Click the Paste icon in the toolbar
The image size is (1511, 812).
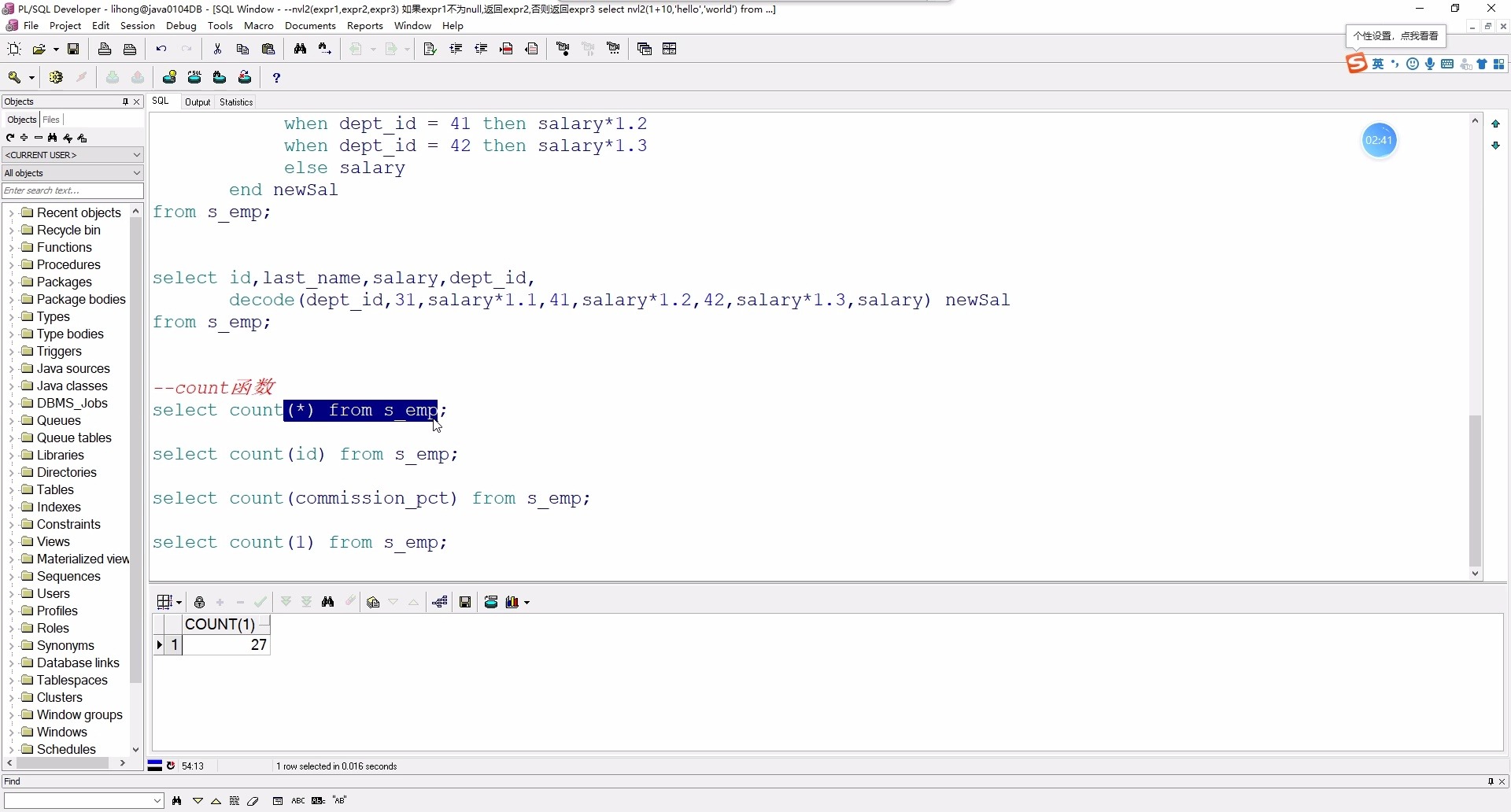pos(269,49)
